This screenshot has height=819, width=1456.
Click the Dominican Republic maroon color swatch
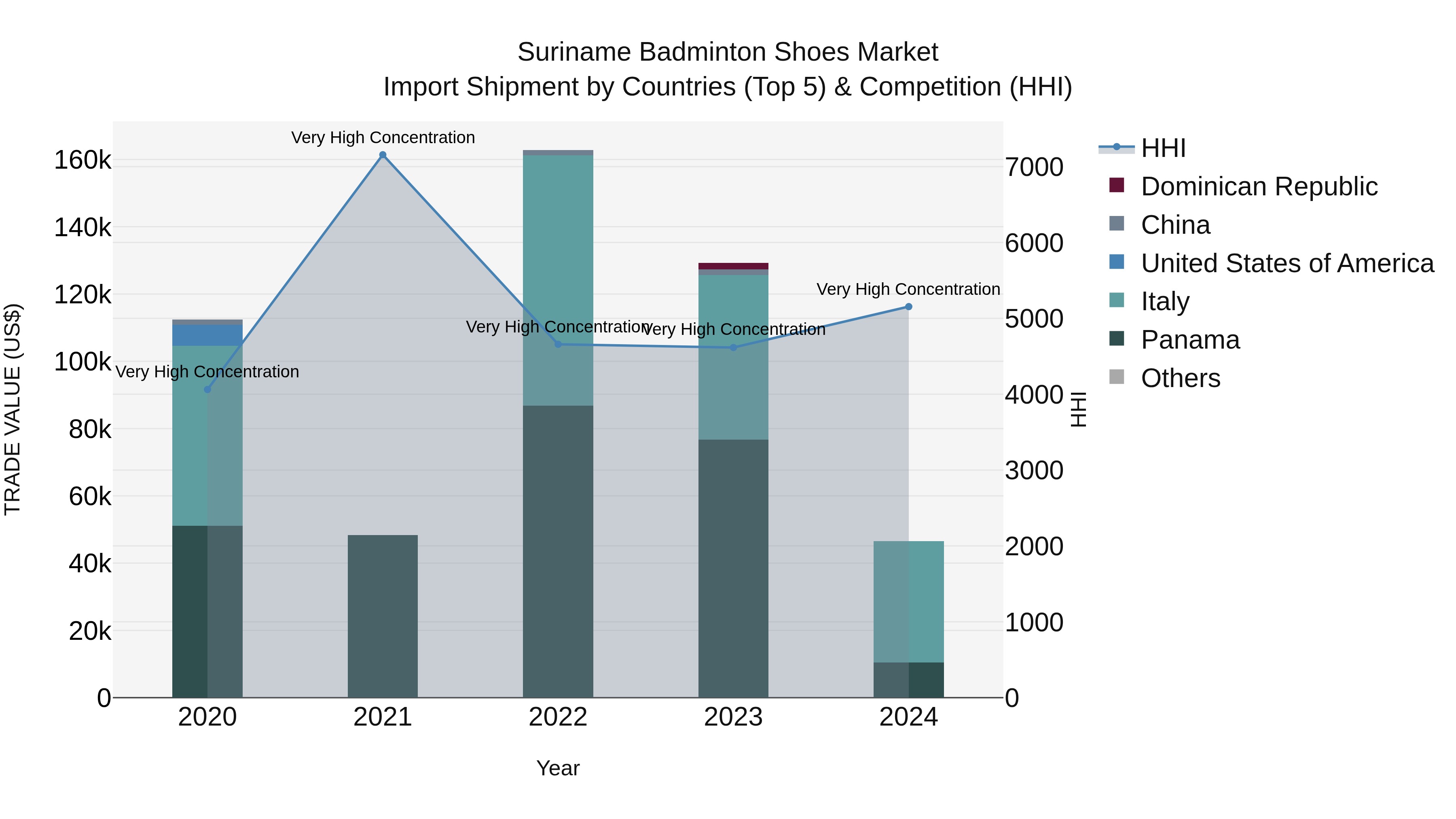click(x=1117, y=185)
